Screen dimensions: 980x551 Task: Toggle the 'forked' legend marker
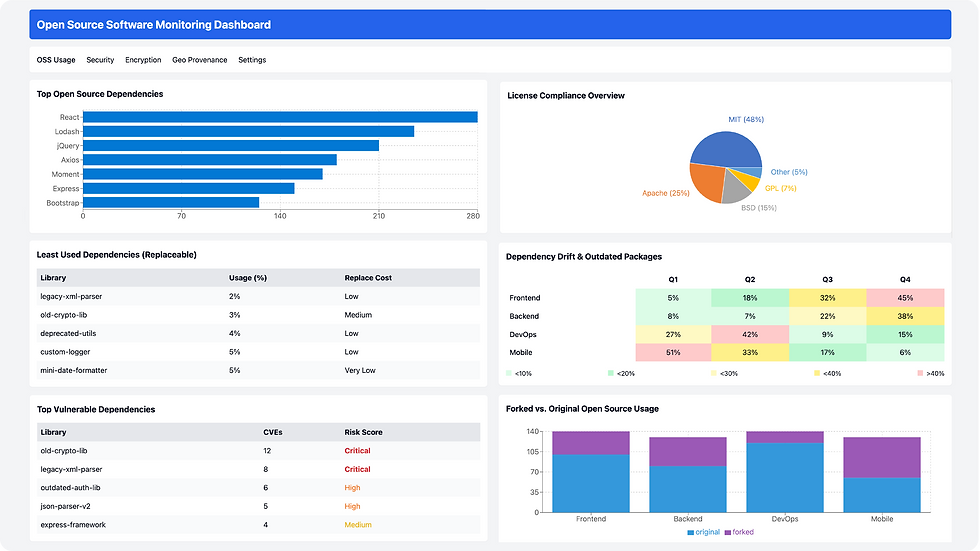tap(728, 533)
